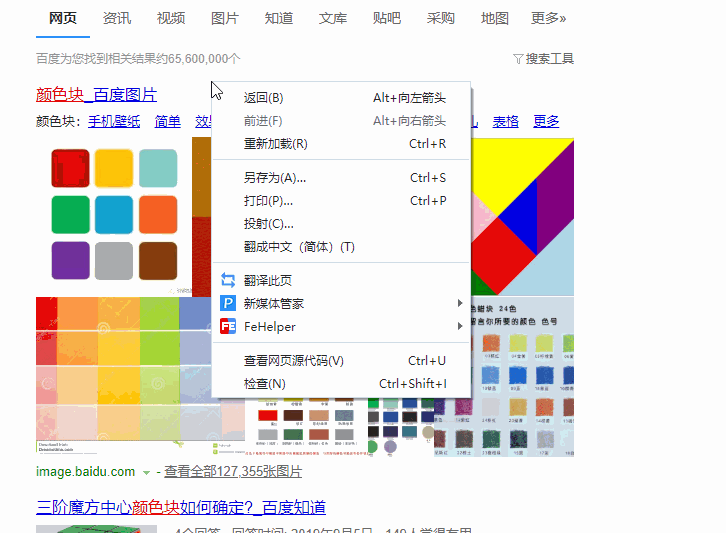This screenshot has height=533, width=726.
Task: Switch to the 贴吧 tab
Action: (x=387, y=19)
